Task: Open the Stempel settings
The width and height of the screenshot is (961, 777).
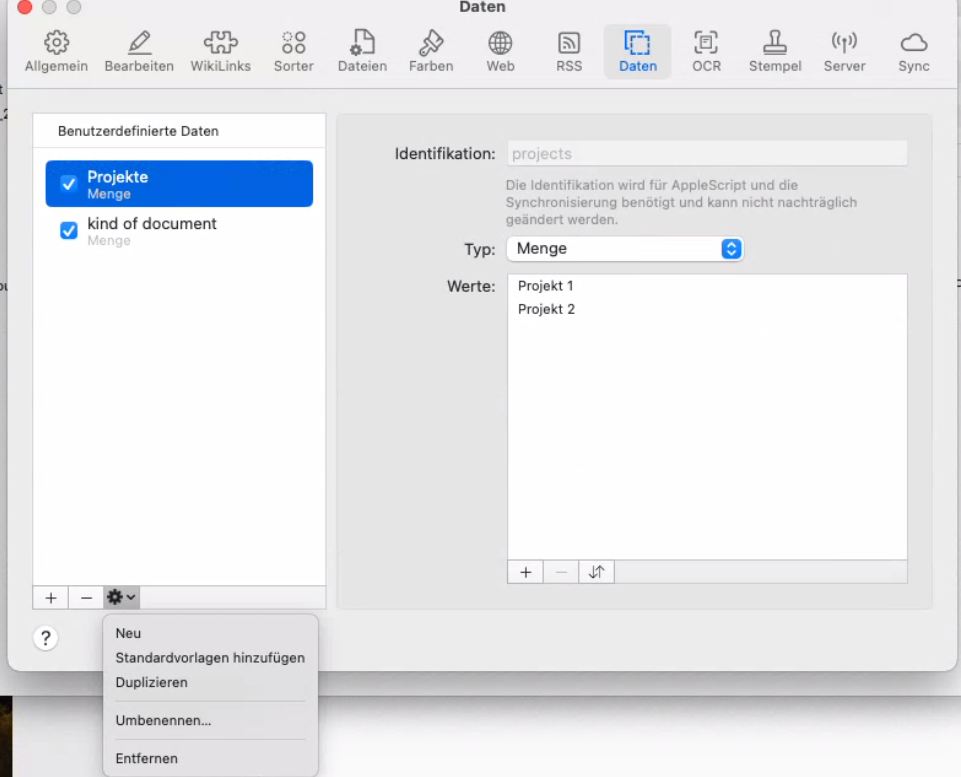Action: [x=774, y=52]
